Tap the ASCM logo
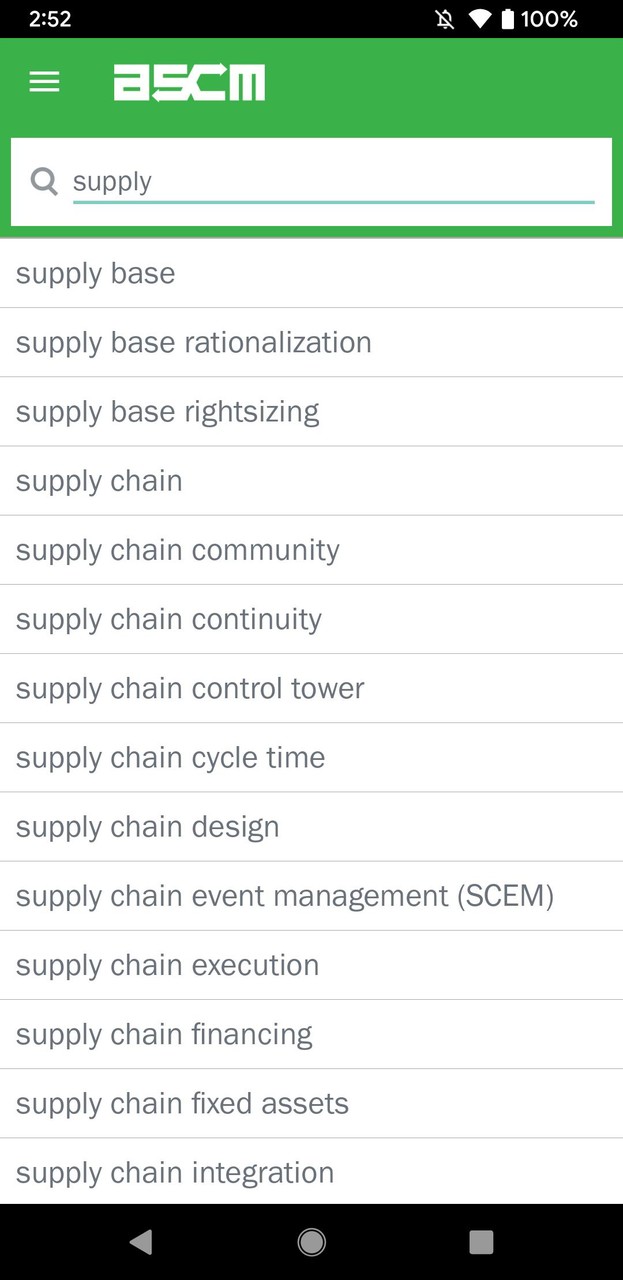 (x=190, y=82)
